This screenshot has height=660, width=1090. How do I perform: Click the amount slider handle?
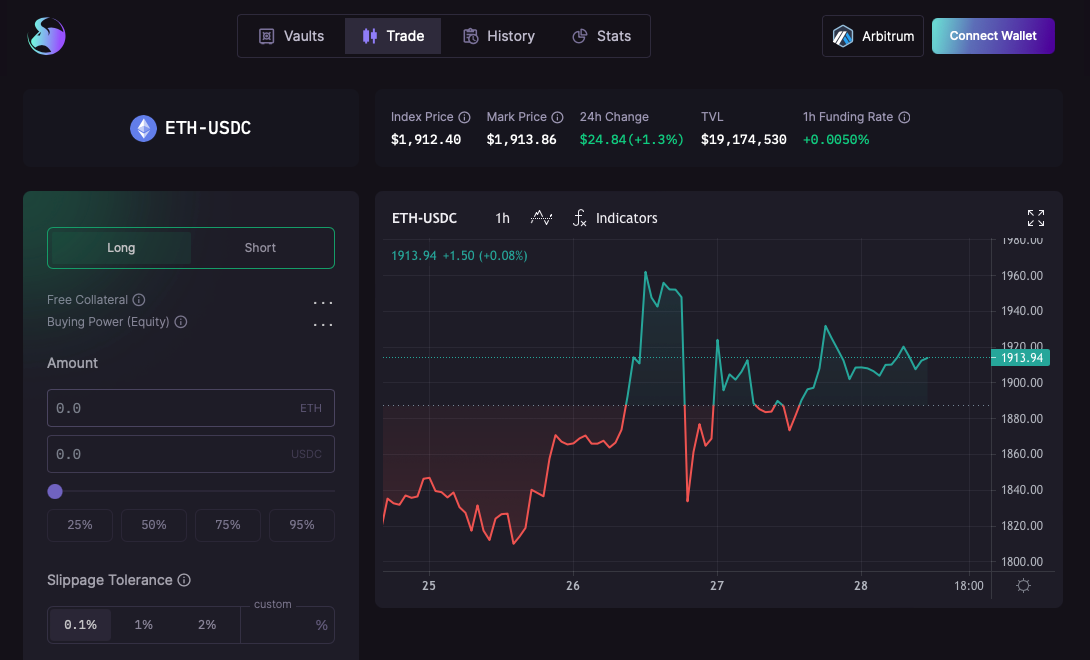(x=55, y=492)
